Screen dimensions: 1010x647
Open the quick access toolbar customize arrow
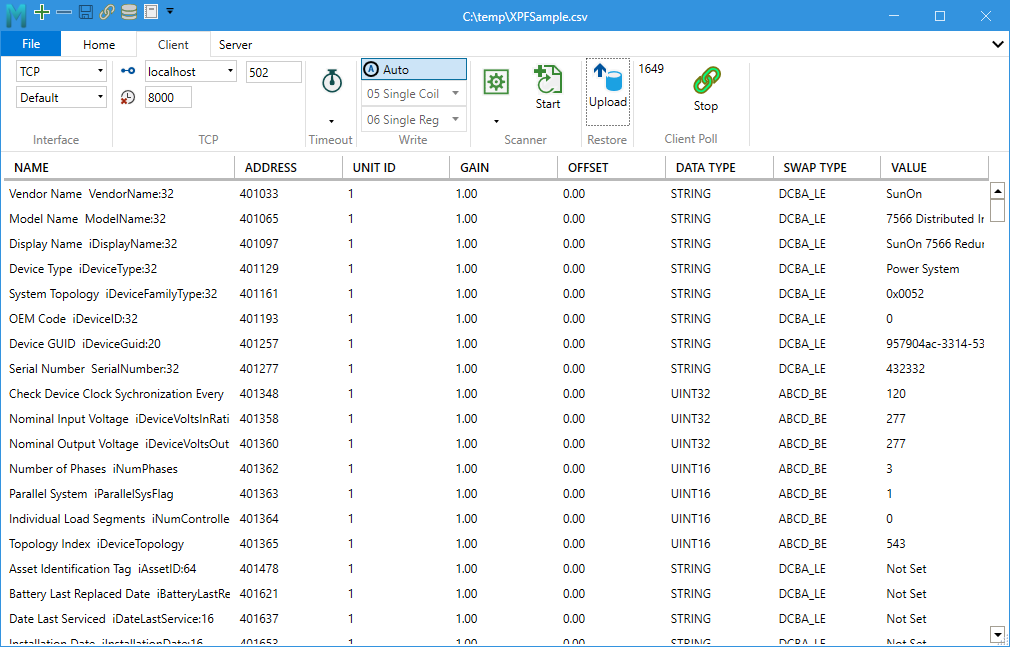coord(170,11)
